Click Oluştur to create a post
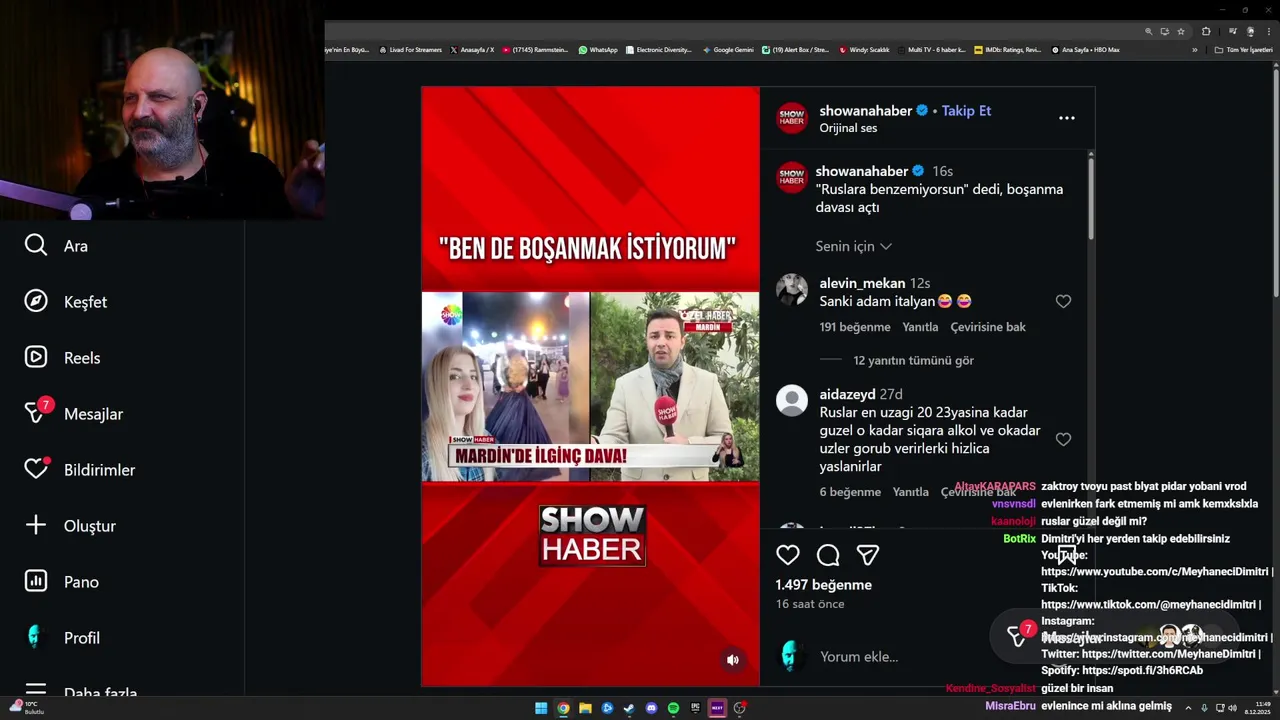 tap(70, 526)
